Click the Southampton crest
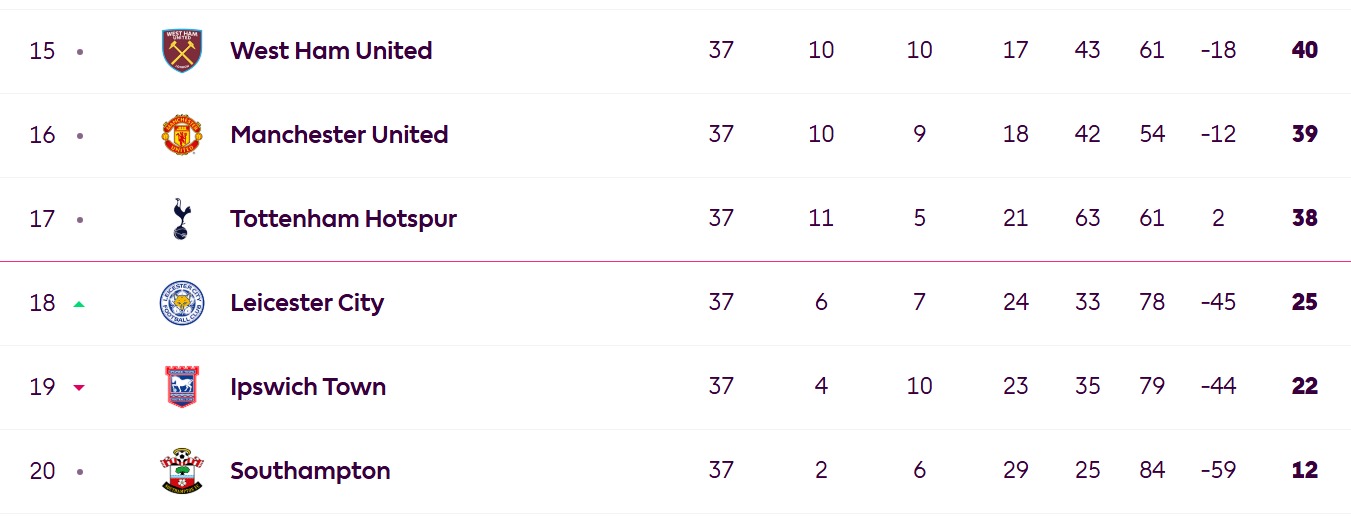This screenshot has width=1351, height=520. point(182,471)
